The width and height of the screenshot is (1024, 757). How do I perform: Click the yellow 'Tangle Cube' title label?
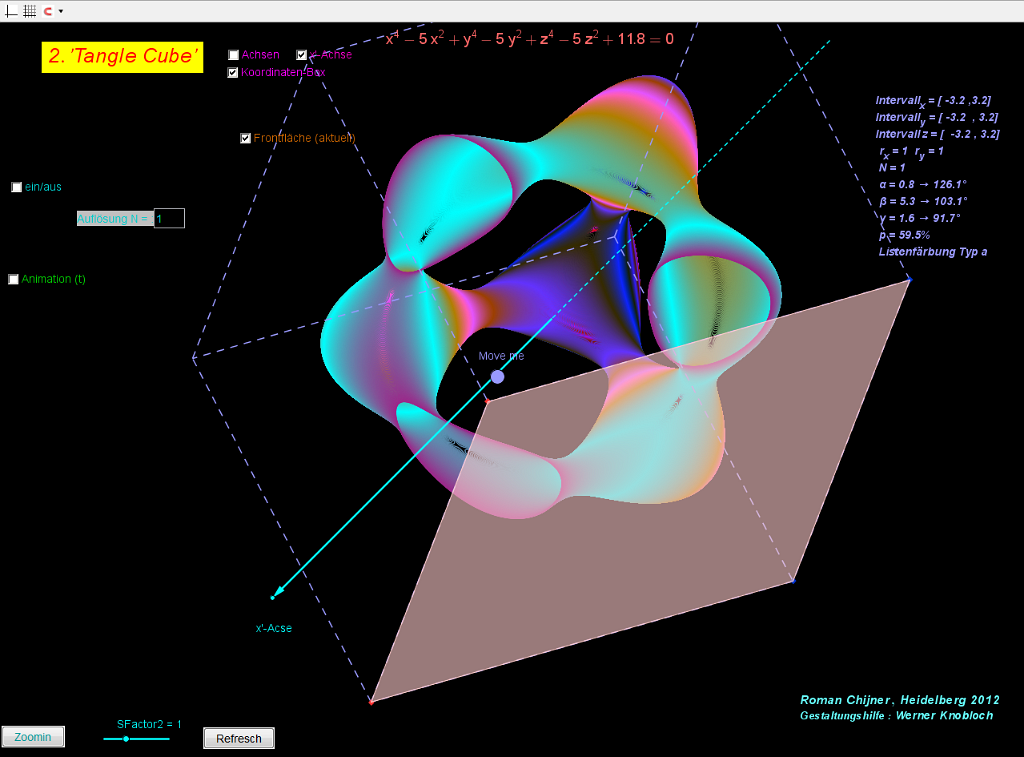pos(122,56)
